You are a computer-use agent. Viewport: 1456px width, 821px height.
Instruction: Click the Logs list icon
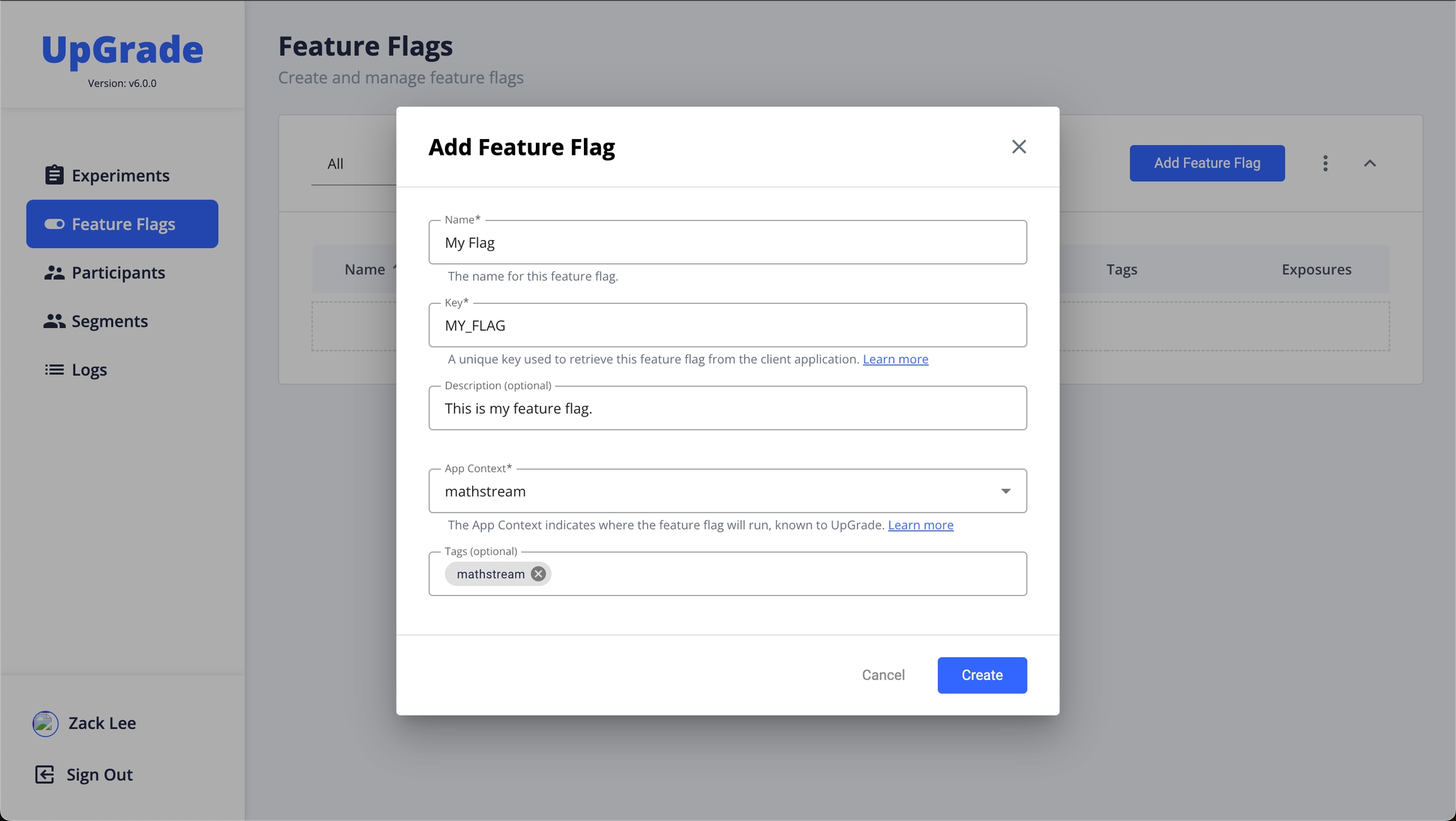click(54, 370)
